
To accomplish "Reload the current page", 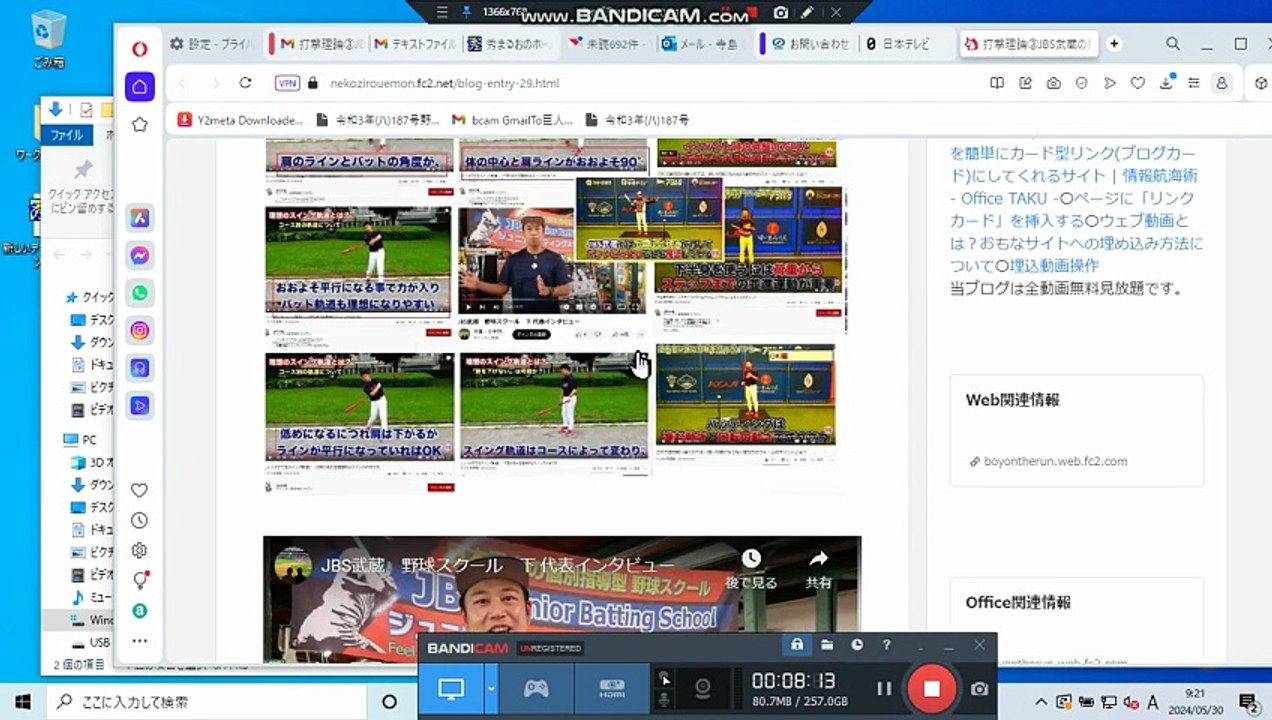I will coord(245,83).
